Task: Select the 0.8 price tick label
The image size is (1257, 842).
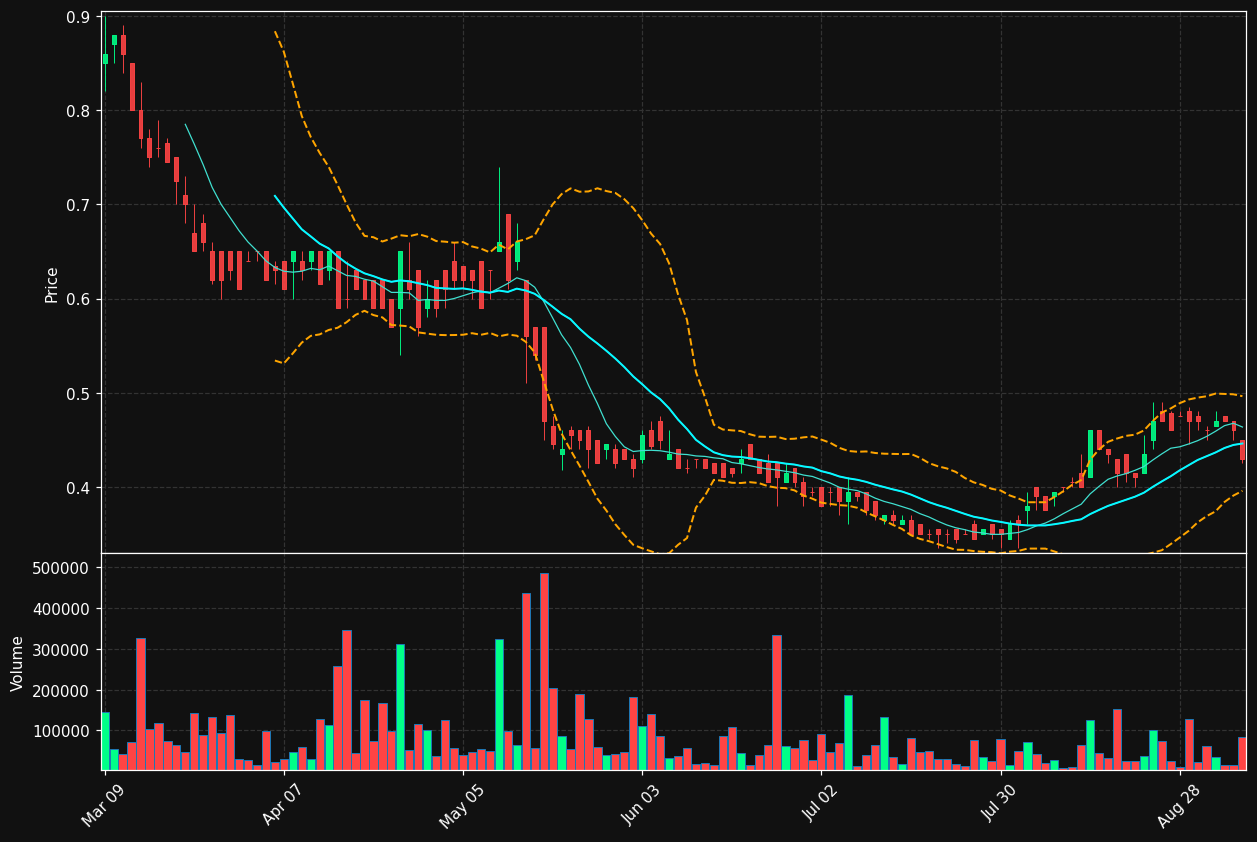Action: click(78, 111)
